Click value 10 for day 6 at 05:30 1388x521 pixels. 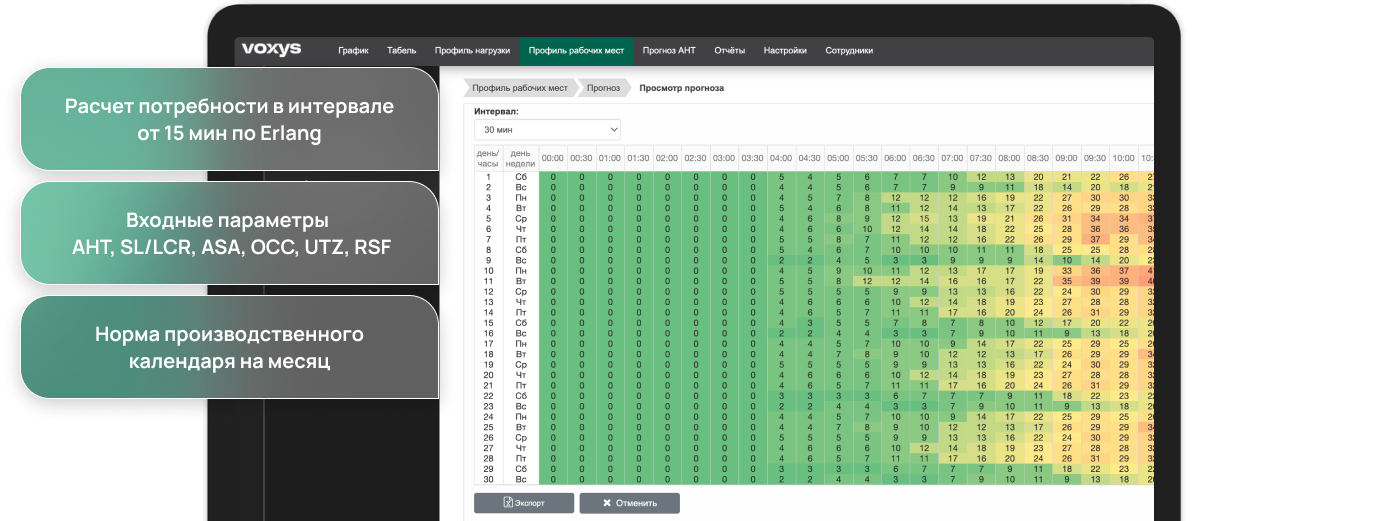[867, 229]
